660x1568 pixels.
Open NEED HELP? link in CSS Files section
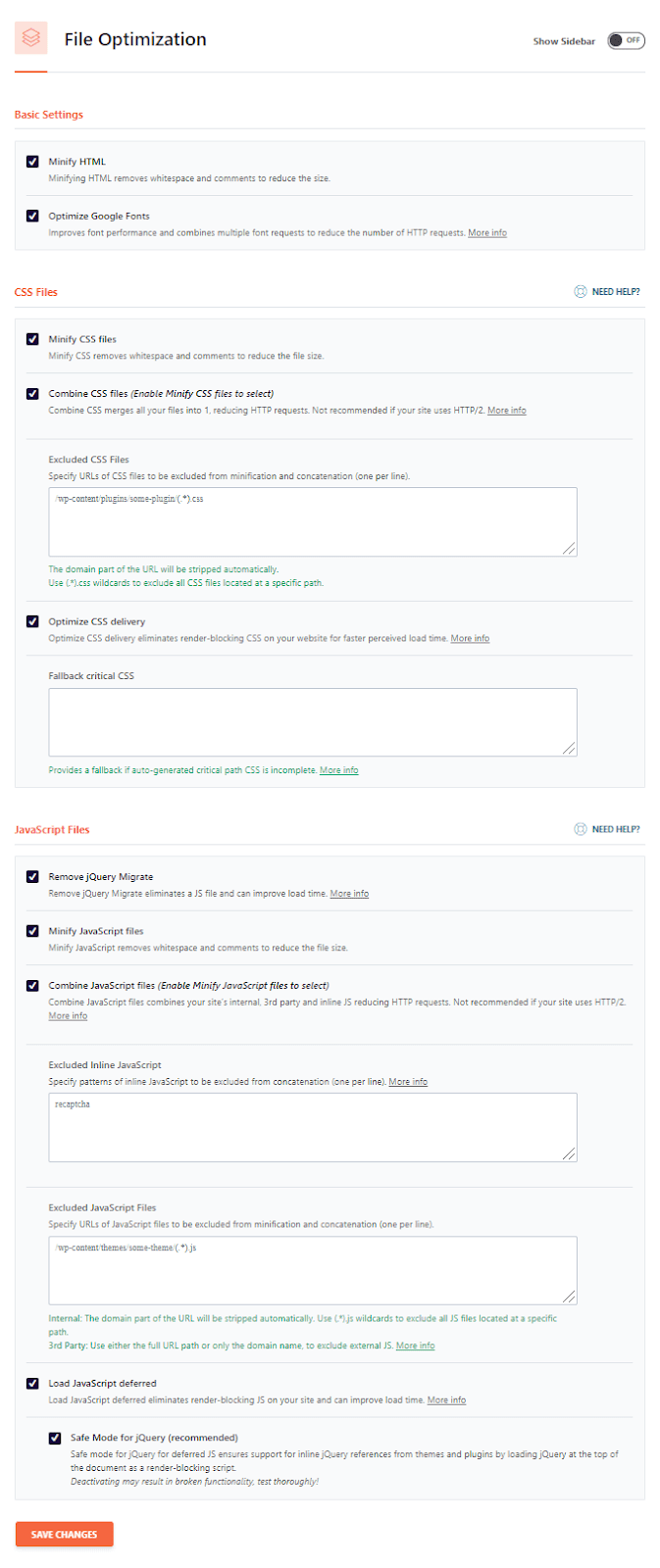(616, 292)
